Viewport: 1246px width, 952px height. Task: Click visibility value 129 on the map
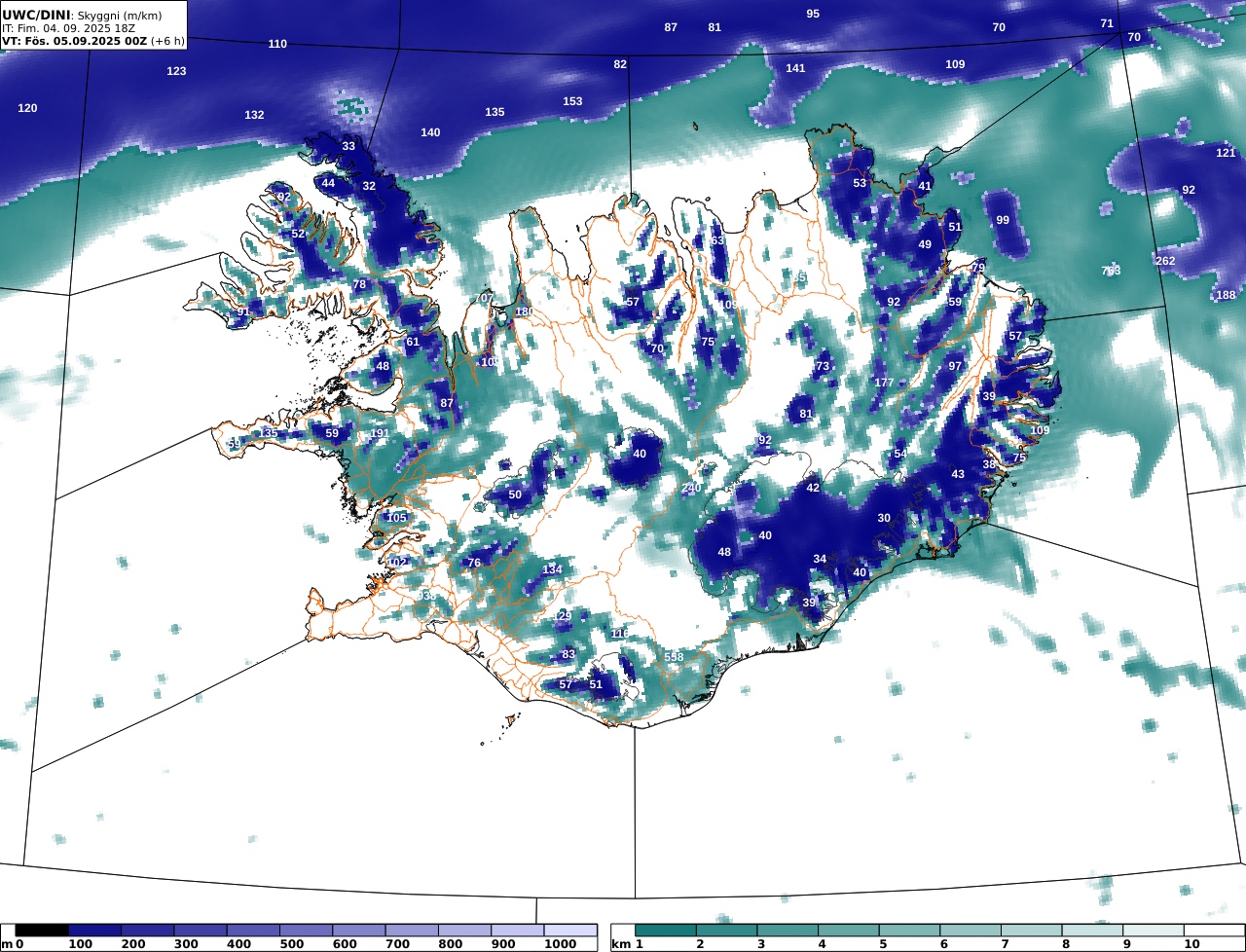[563, 616]
